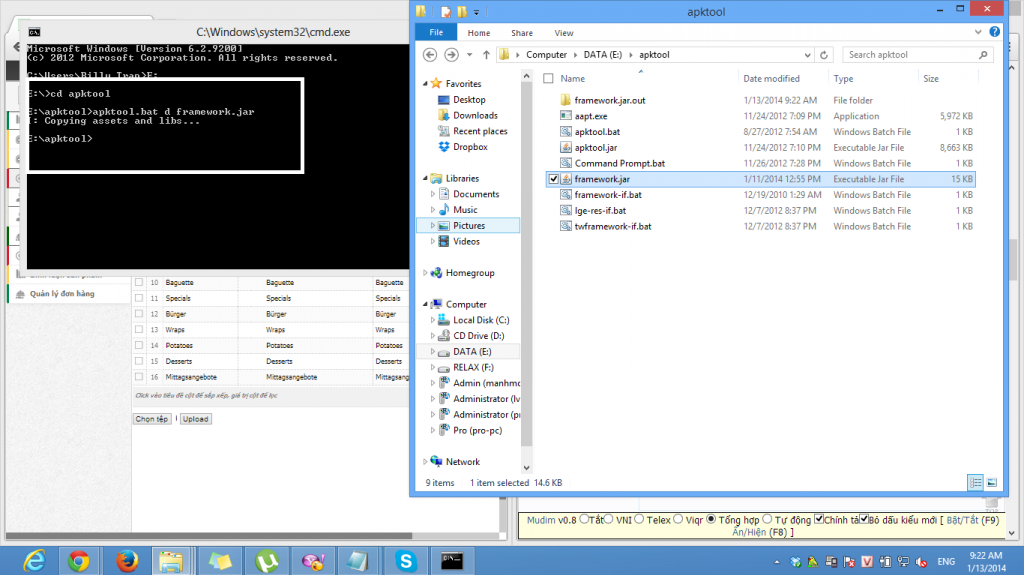Check row 14 Potatoes checkbox
The width and height of the screenshot is (1024, 575).
click(x=139, y=345)
